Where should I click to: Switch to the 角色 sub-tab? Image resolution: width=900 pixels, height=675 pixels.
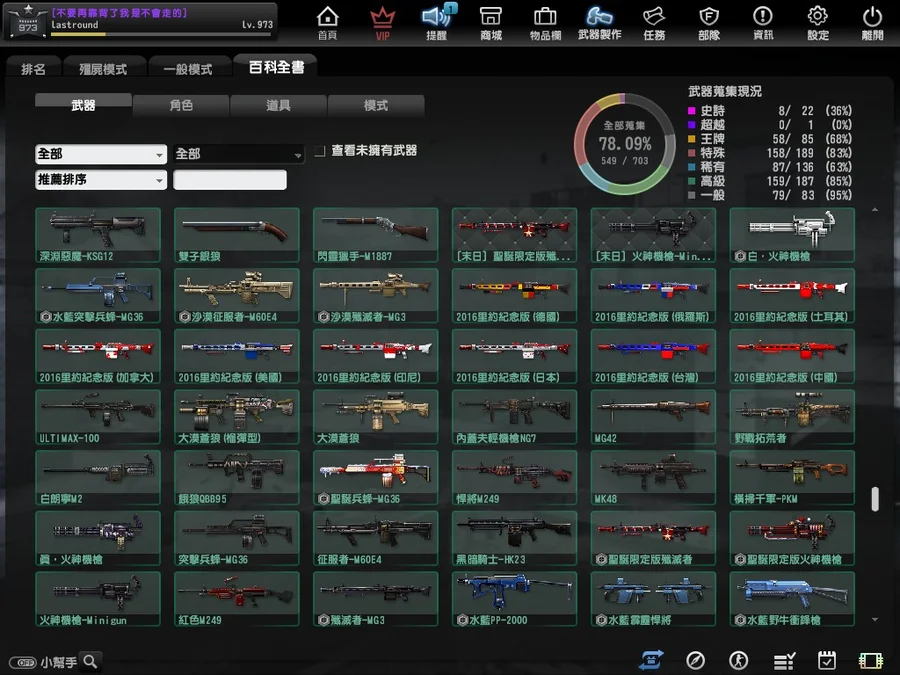(181, 105)
